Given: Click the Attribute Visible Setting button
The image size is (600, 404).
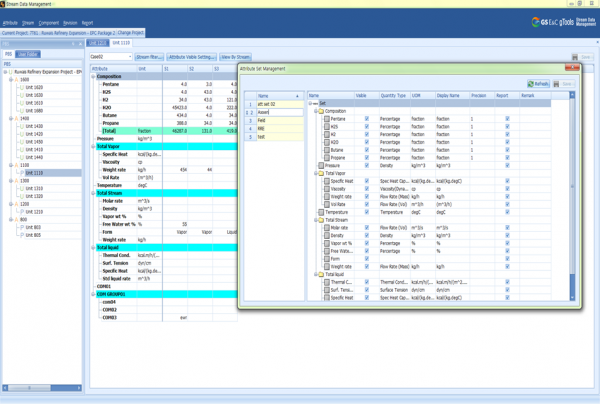Looking at the screenshot, I should pos(191,57).
